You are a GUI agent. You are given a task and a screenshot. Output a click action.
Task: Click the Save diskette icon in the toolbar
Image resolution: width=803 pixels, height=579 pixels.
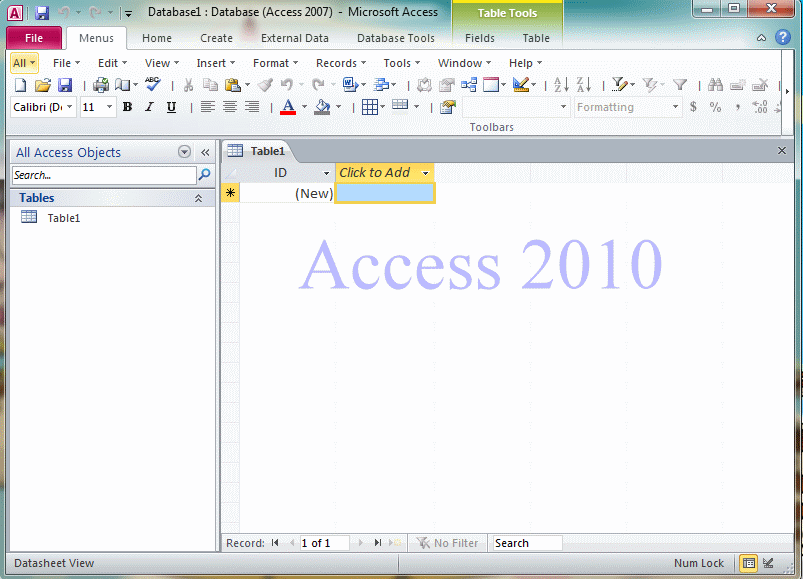pyautogui.click(x=65, y=85)
